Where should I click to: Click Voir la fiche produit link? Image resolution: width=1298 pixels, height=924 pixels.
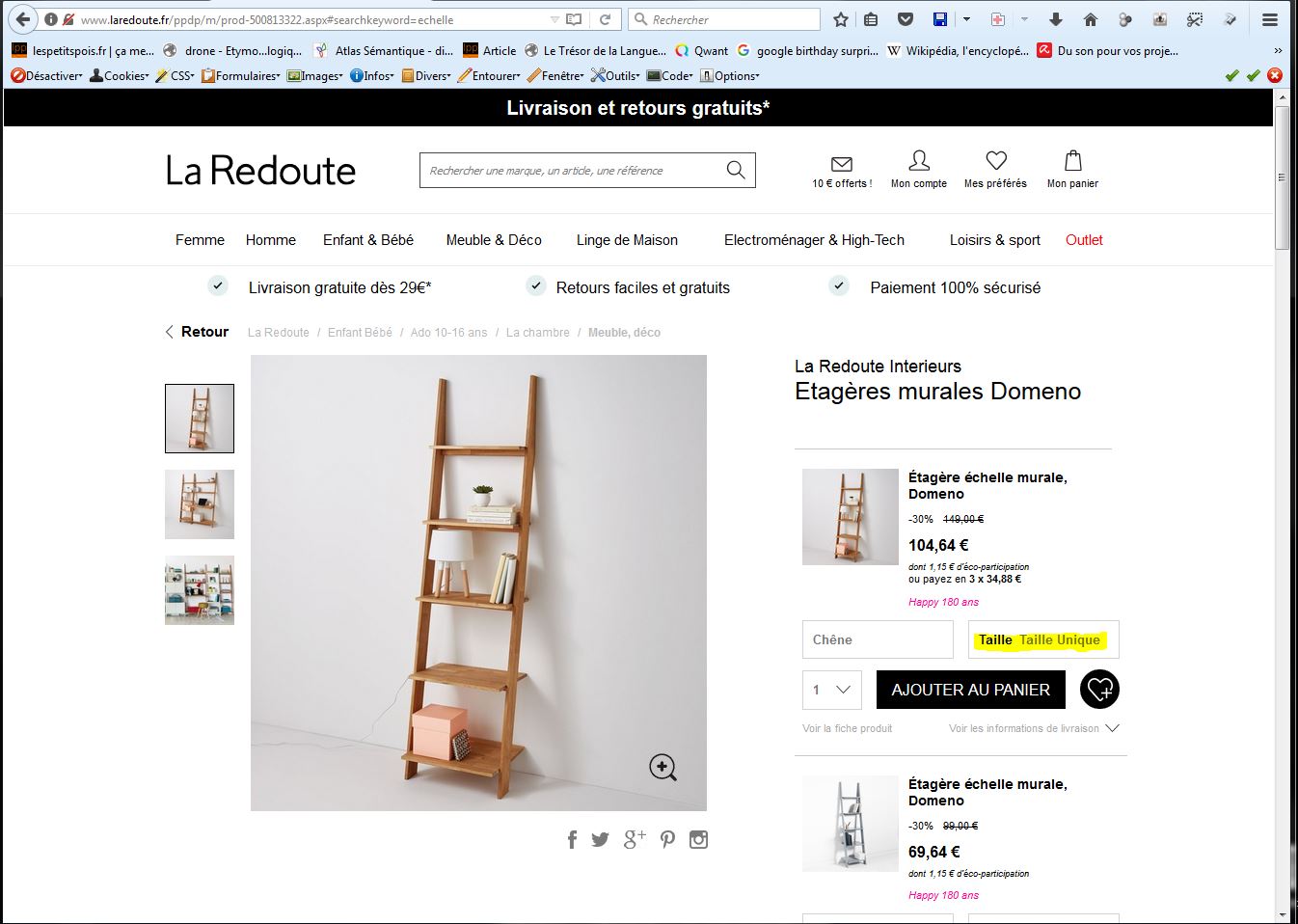pos(848,728)
